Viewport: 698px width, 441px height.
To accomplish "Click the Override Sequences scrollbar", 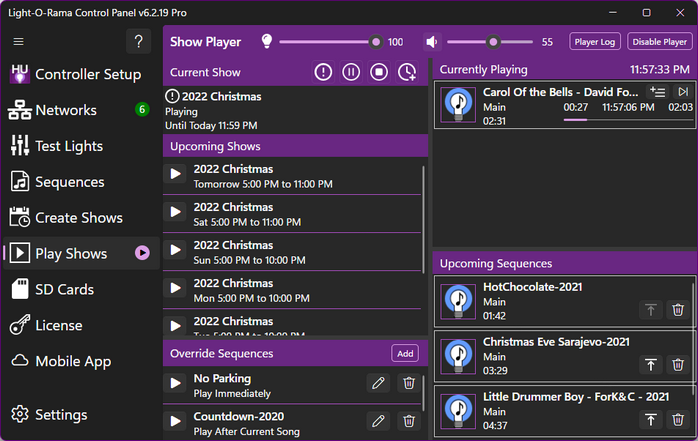I will coord(423,393).
